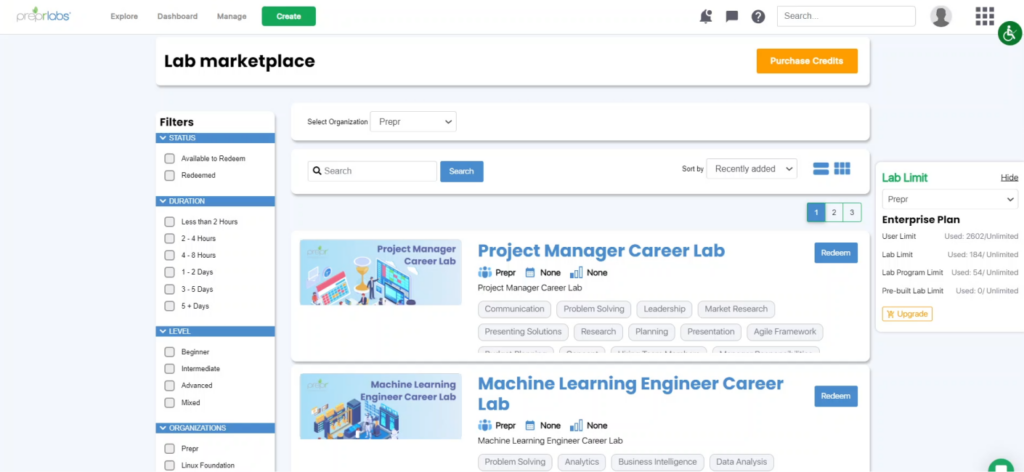The width and height of the screenshot is (1024, 472).
Task: Open the apps grid menu icon
Action: click(984, 16)
